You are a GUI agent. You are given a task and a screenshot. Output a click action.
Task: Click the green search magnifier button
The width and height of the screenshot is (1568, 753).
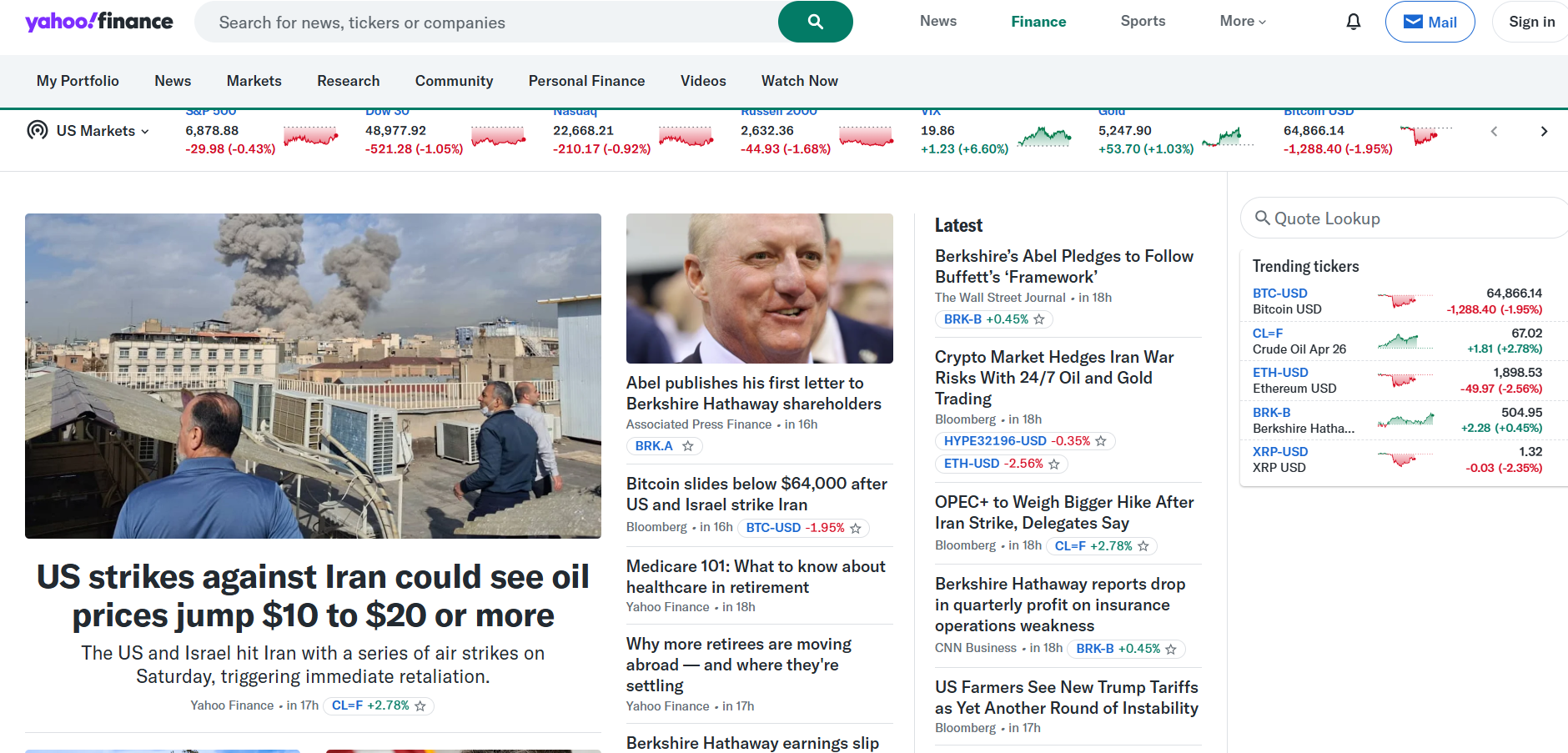[815, 22]
